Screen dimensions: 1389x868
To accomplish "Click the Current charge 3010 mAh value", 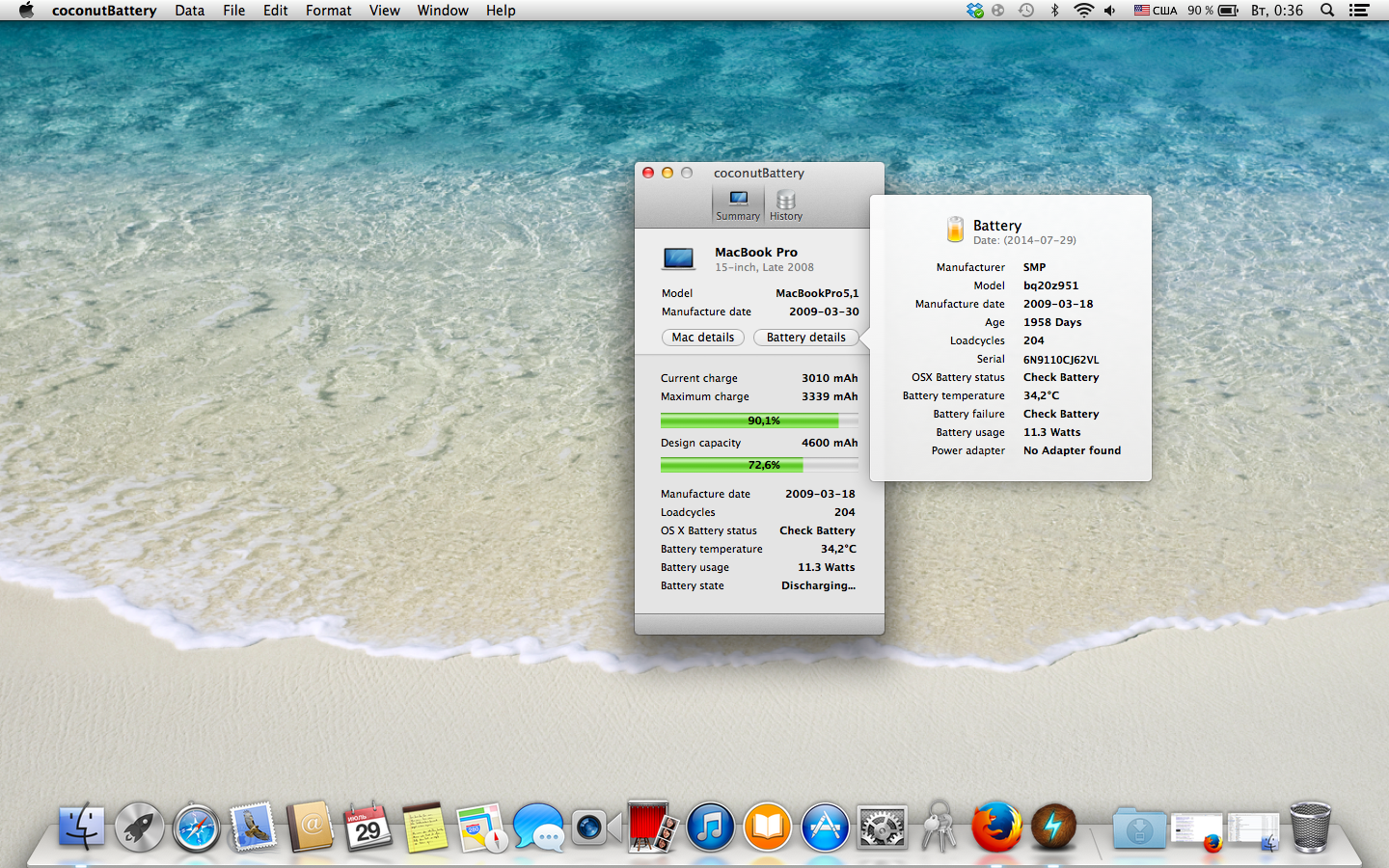I will (830, 378).
